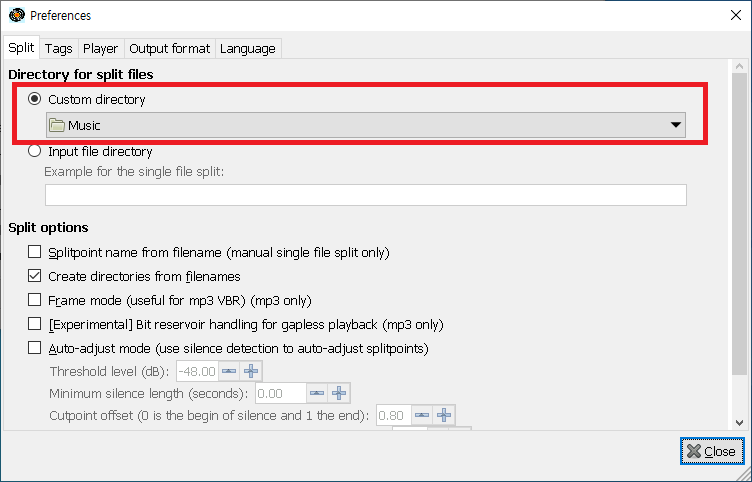This screenshot has height=482, width=752.
Task: Uncheck Create directories from filenames
Action: [36, 277]
